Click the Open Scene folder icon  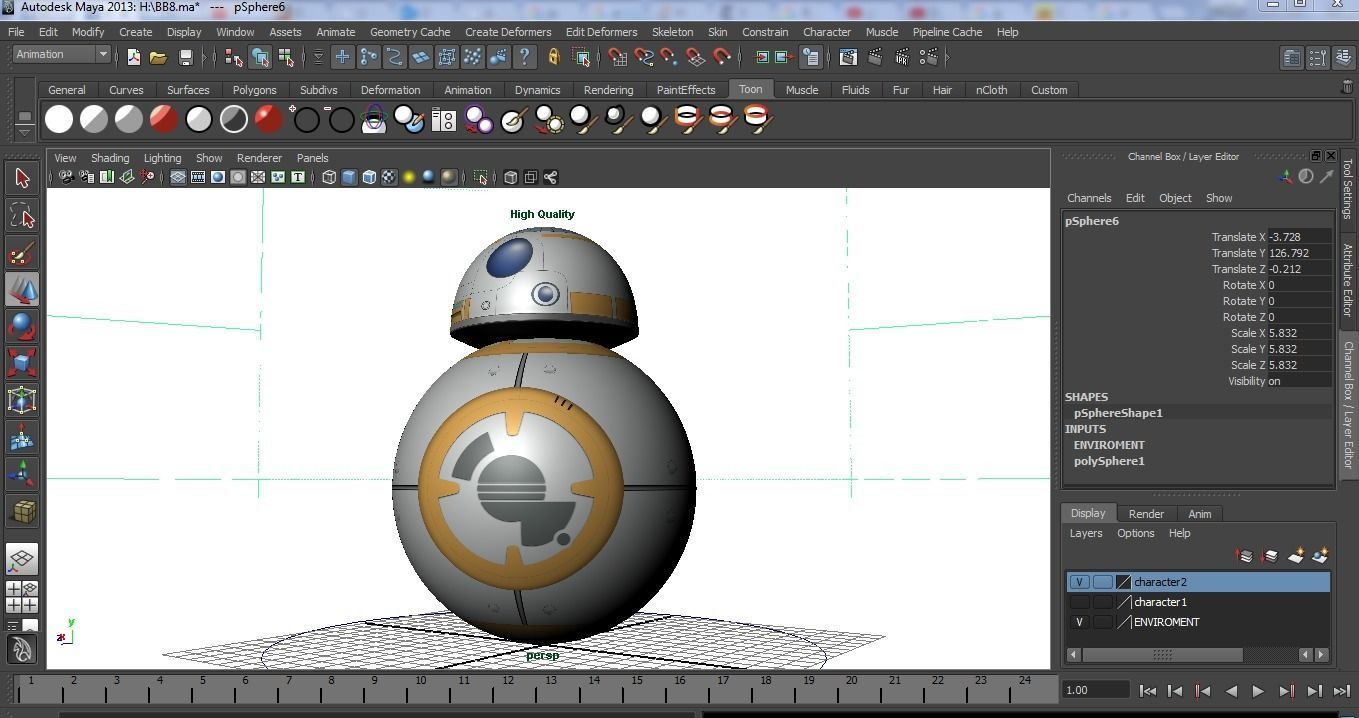[x=158, y=57]
